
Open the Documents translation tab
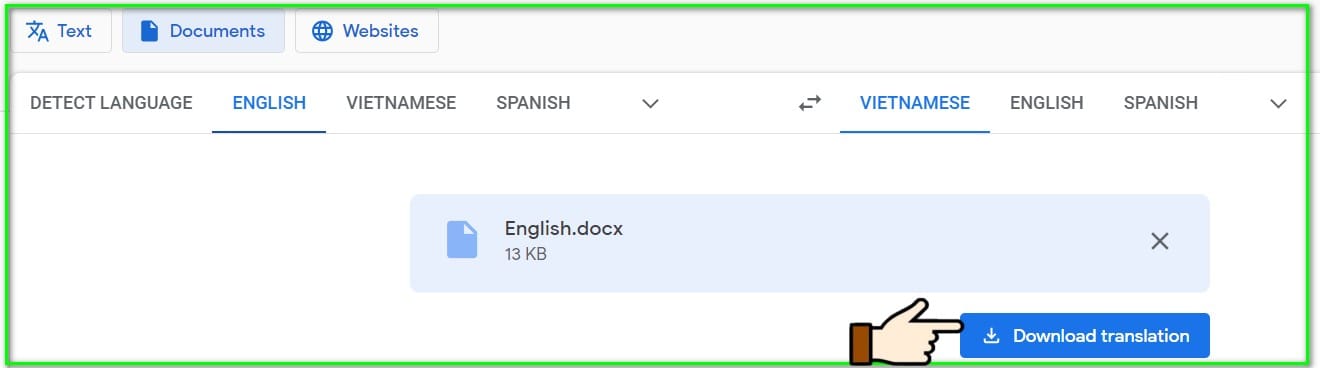coord(203,31)
